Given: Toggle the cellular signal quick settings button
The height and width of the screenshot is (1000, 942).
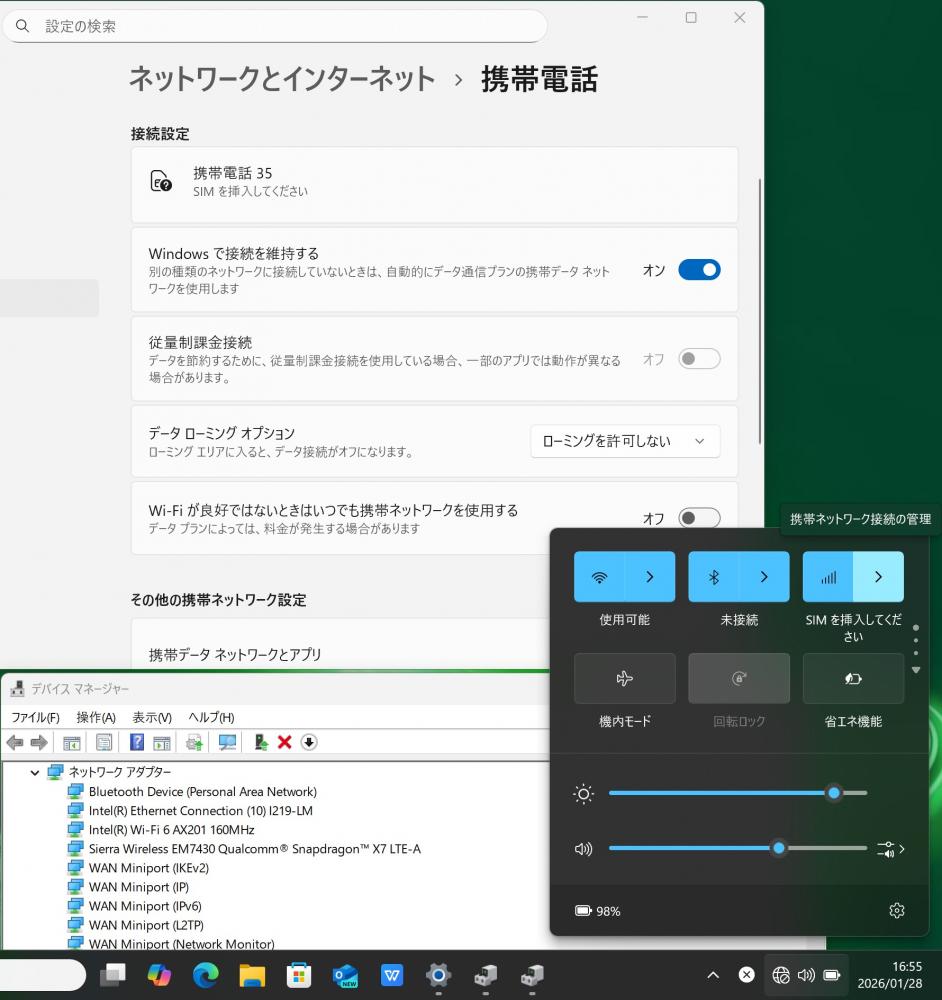Looking at the screenshot, I should pos(828,577).
